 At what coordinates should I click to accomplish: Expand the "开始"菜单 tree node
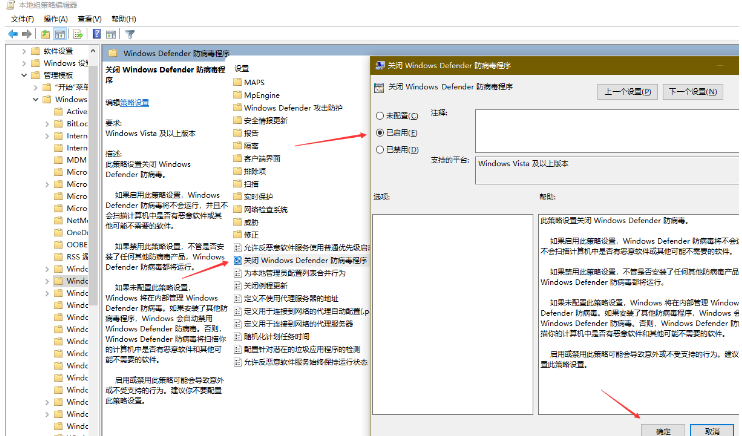[x=35, y=88]
